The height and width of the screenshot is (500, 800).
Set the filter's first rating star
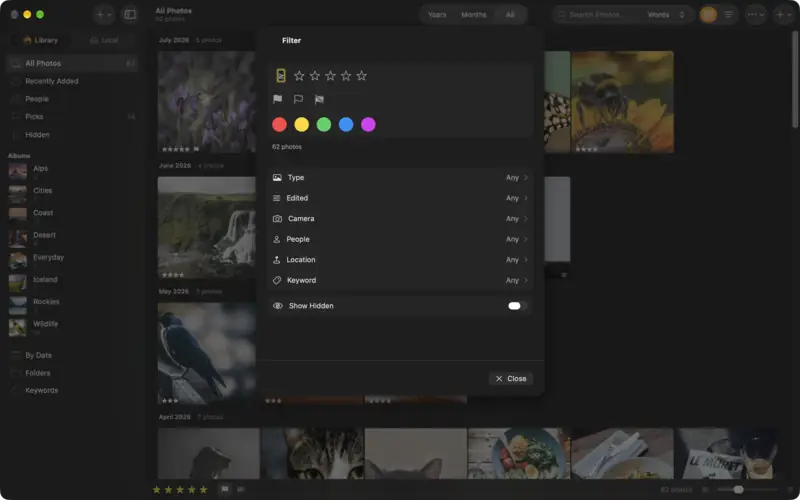299,76
